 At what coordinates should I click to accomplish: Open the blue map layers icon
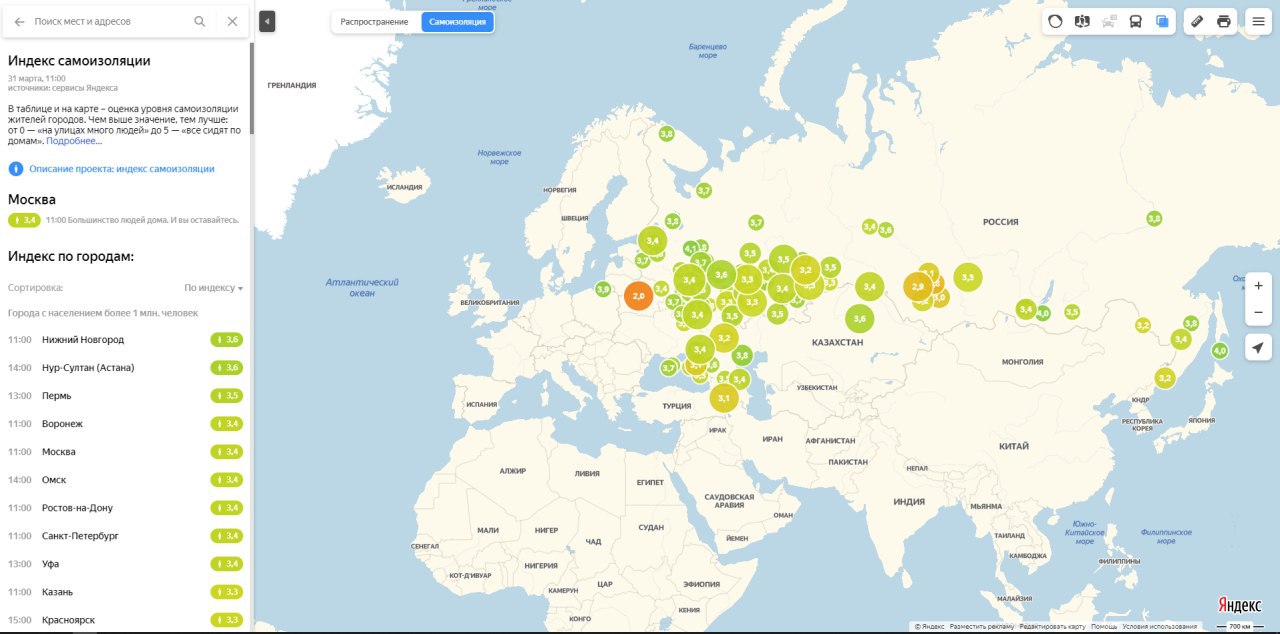pos(1162,21)
